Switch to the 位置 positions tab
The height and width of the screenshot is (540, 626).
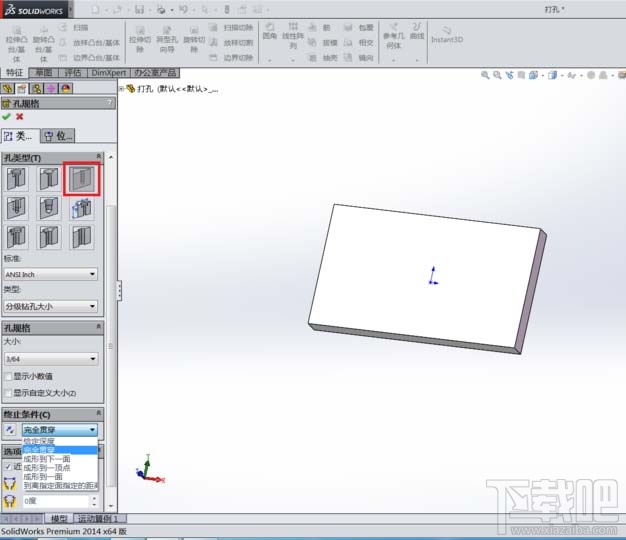click(x=57, y=136)
